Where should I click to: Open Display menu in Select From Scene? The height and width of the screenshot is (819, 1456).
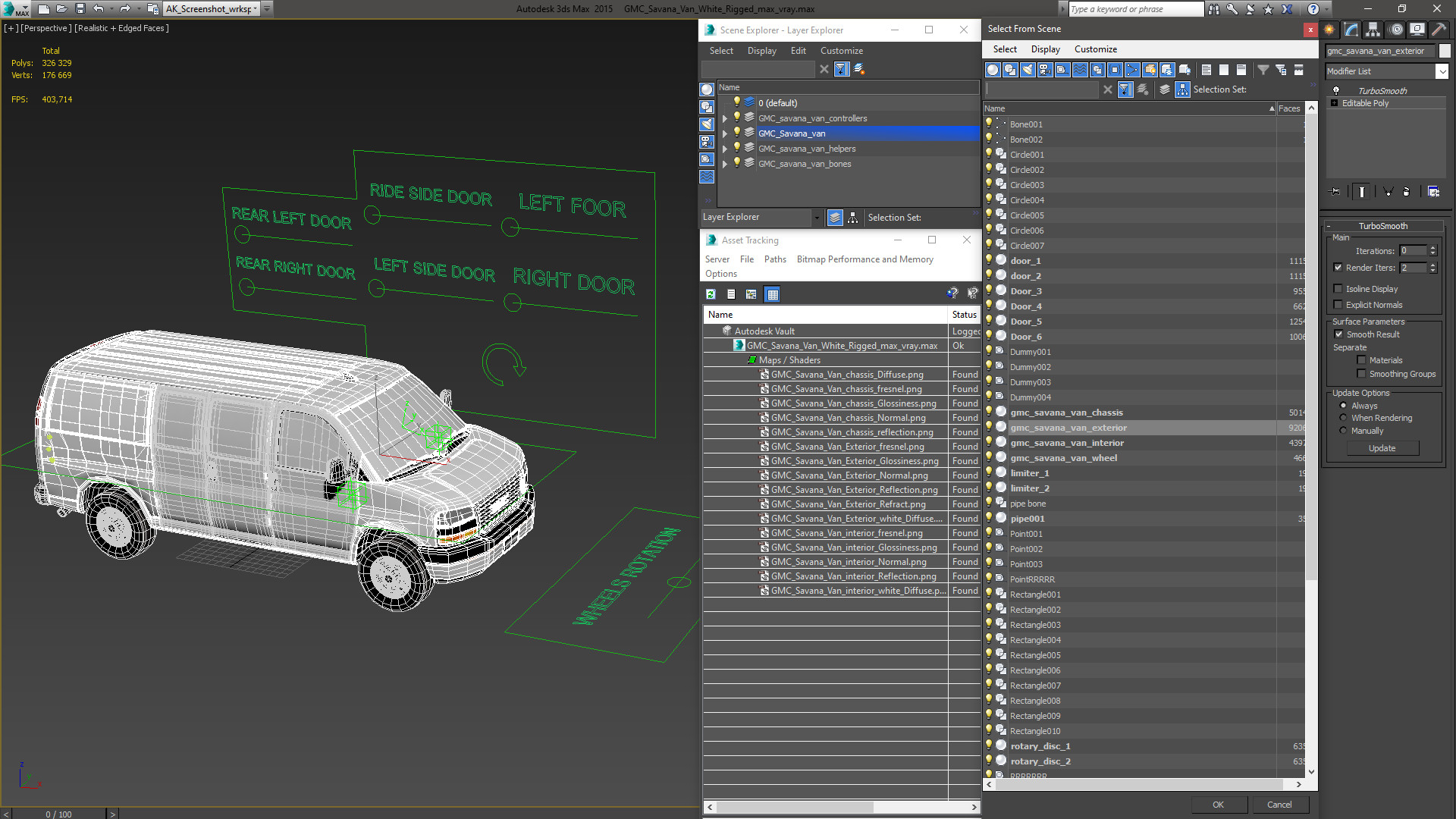[1045, 49]
